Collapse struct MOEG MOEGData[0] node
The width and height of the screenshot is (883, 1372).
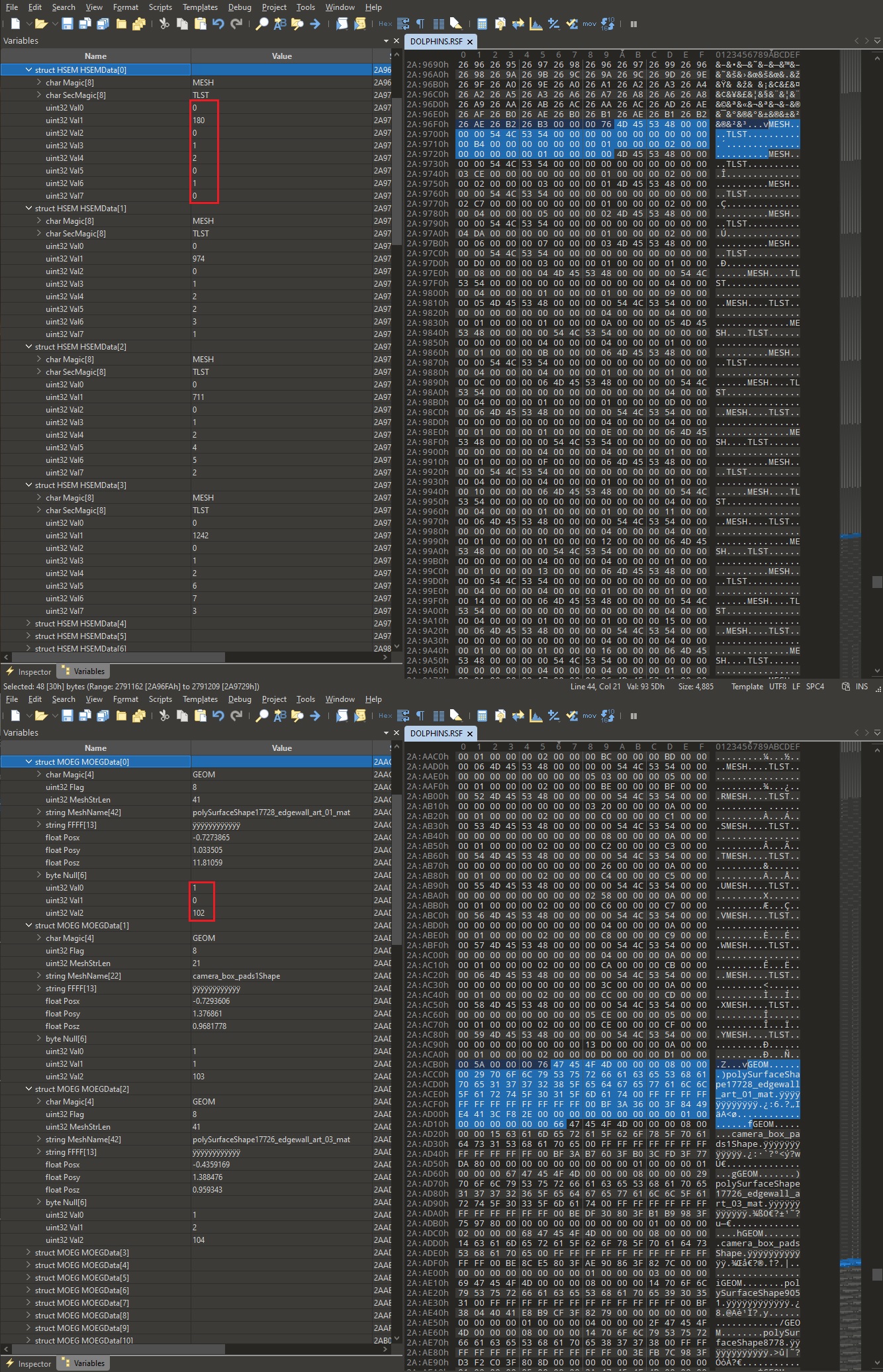coord(28,761)
